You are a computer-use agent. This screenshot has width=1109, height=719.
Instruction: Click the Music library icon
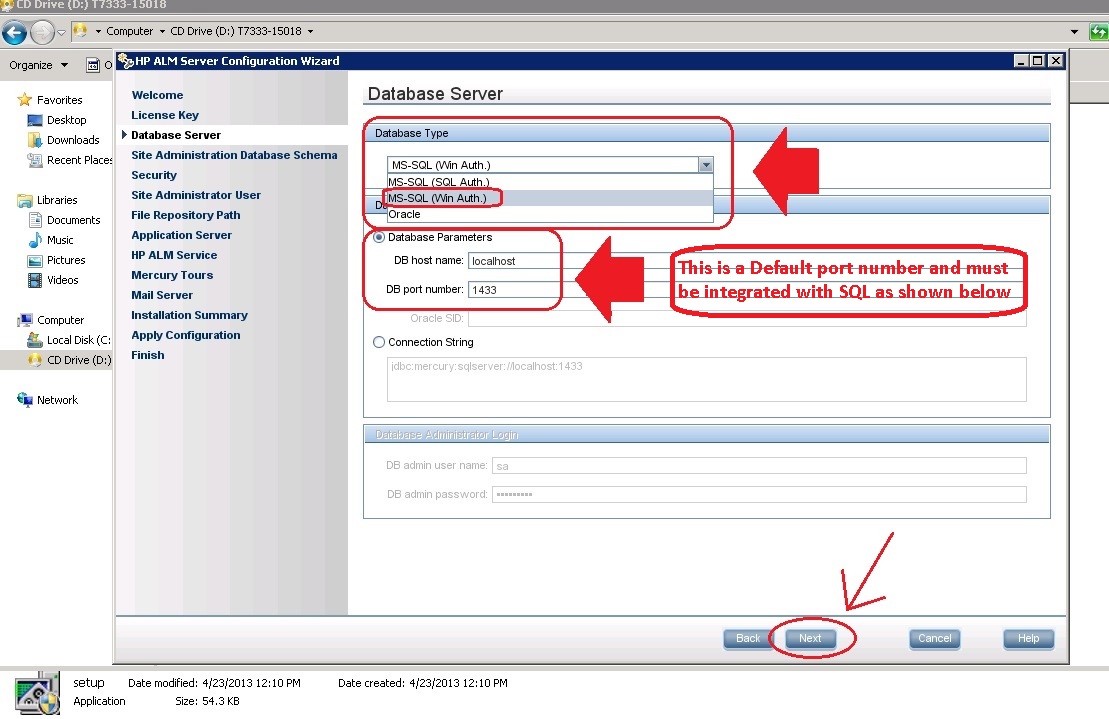(x=35, y=240)
